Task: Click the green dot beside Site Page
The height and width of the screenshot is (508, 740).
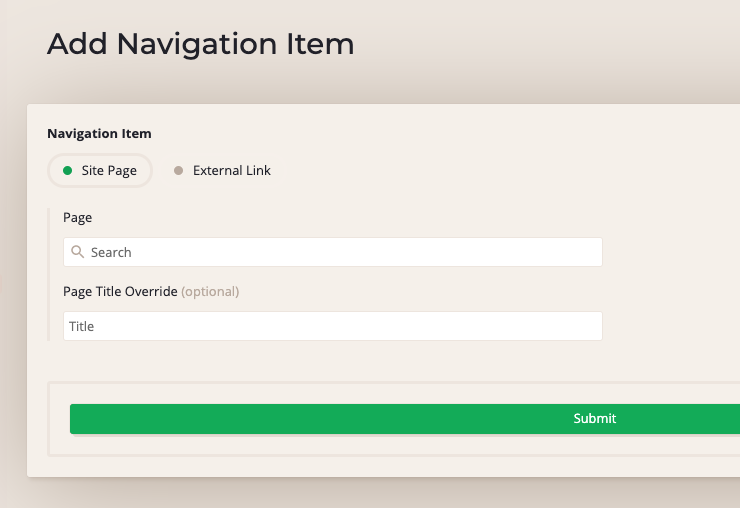Action: click(68, 171)
